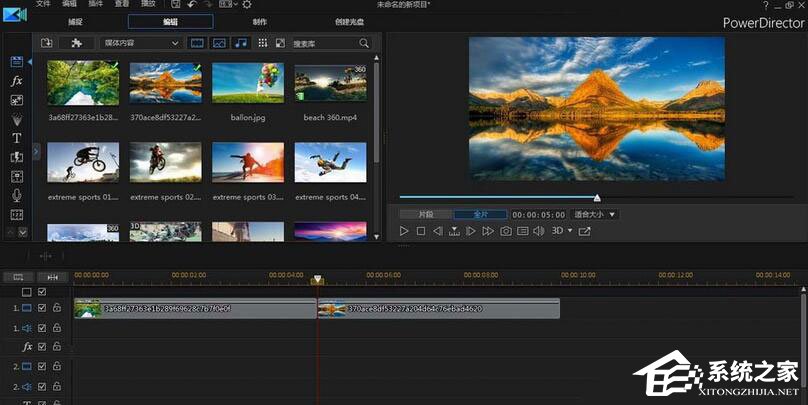Screen dimensions: 808x405
Task: Open the Voice-Over microphone room
Action: pyautogui.click(x=17, y=195)
